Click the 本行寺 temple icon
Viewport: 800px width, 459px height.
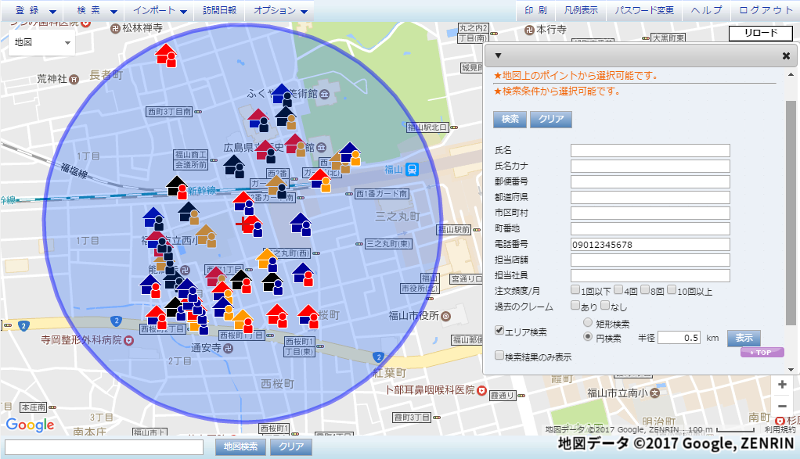coord(530,30)
